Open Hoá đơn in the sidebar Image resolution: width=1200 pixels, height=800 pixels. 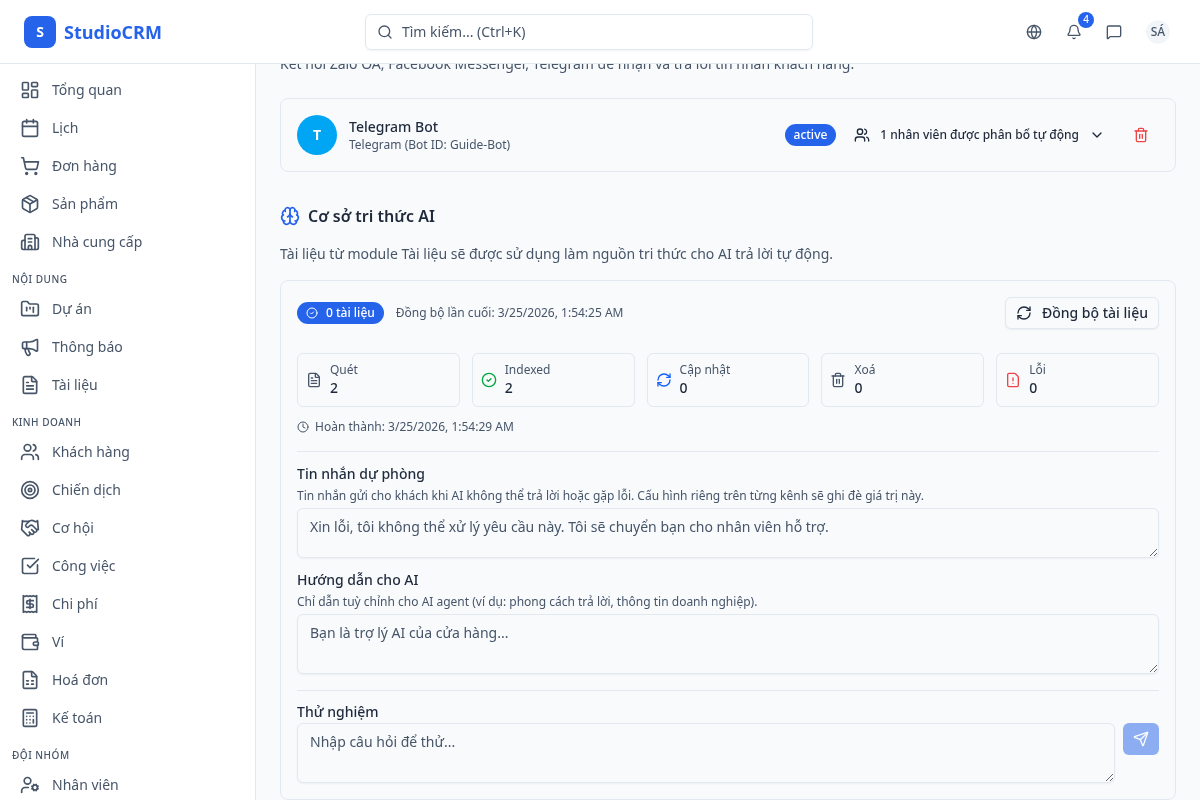click(x=80, y=680)
